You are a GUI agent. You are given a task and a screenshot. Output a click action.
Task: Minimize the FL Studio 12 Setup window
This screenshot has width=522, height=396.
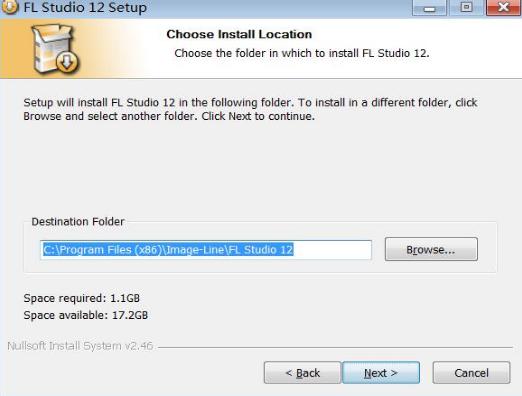(x=429, y=7)
